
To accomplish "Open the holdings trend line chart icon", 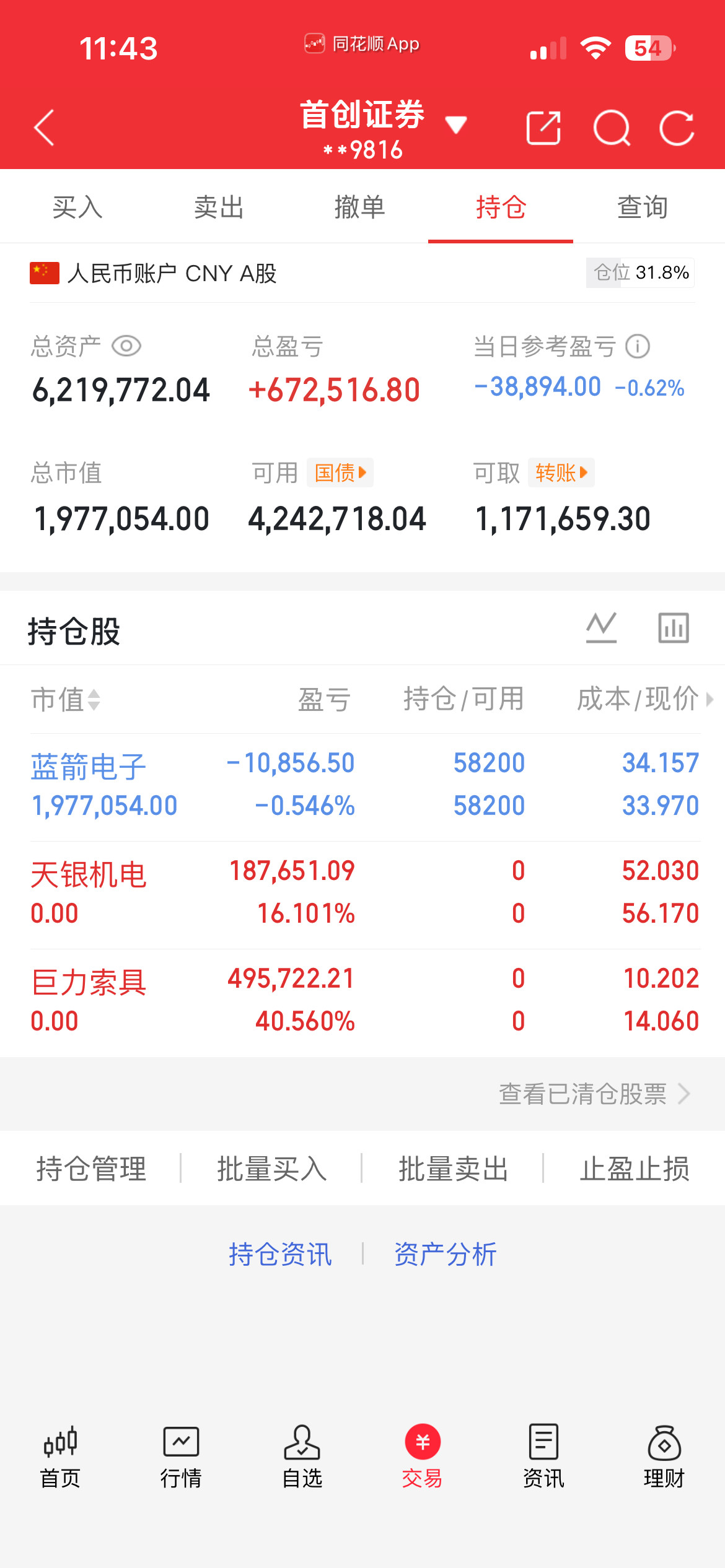I will click(602, 628).
